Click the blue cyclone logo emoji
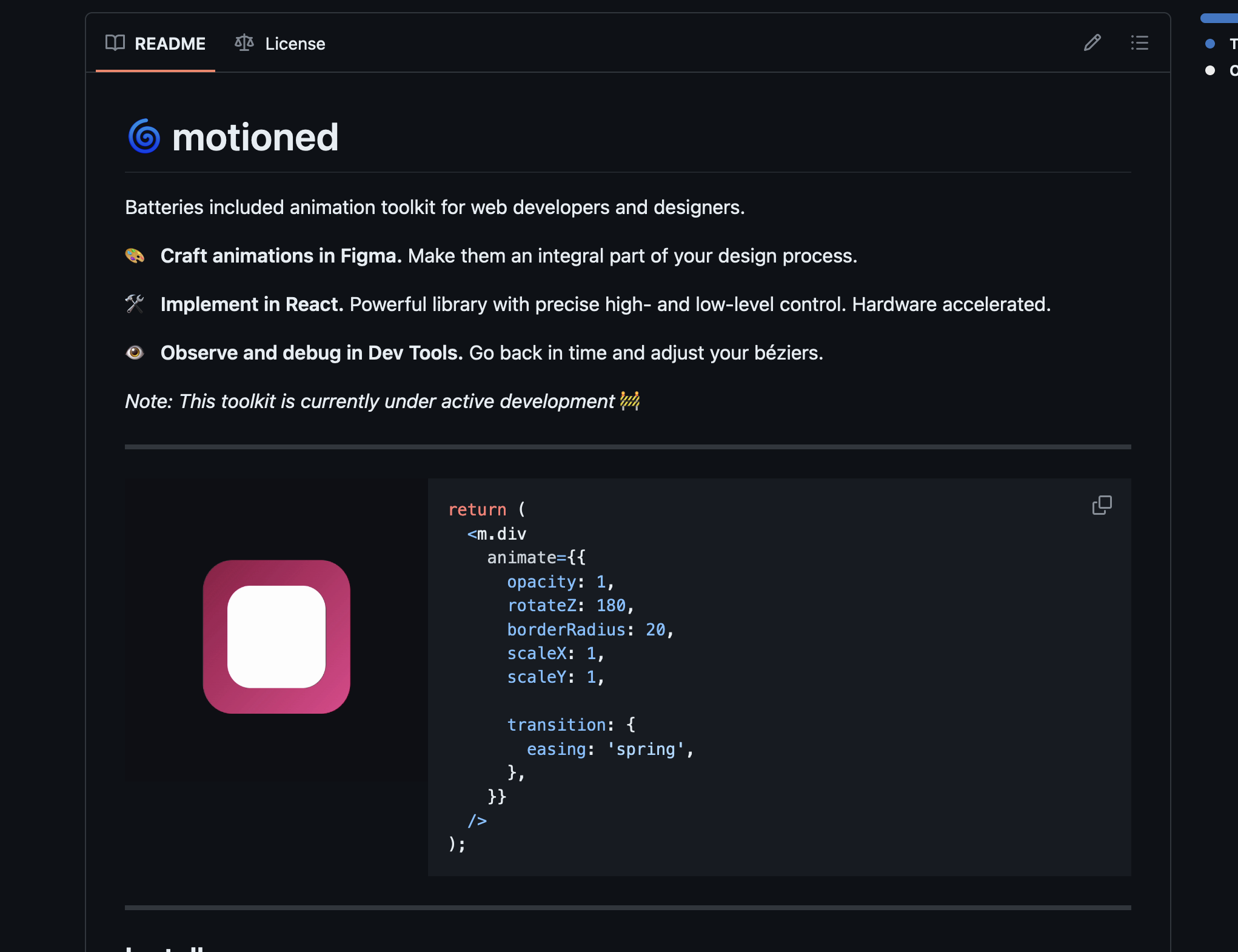The height and width of the screenshot is (952, 1238). [144, 136]
